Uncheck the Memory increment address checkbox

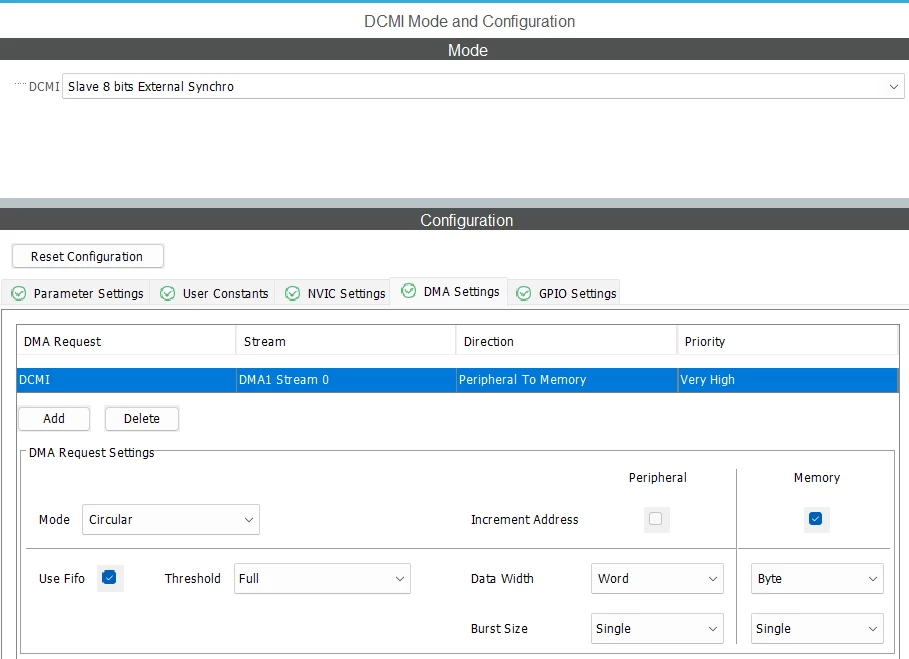pyautogui.click(x=816, y=518)
